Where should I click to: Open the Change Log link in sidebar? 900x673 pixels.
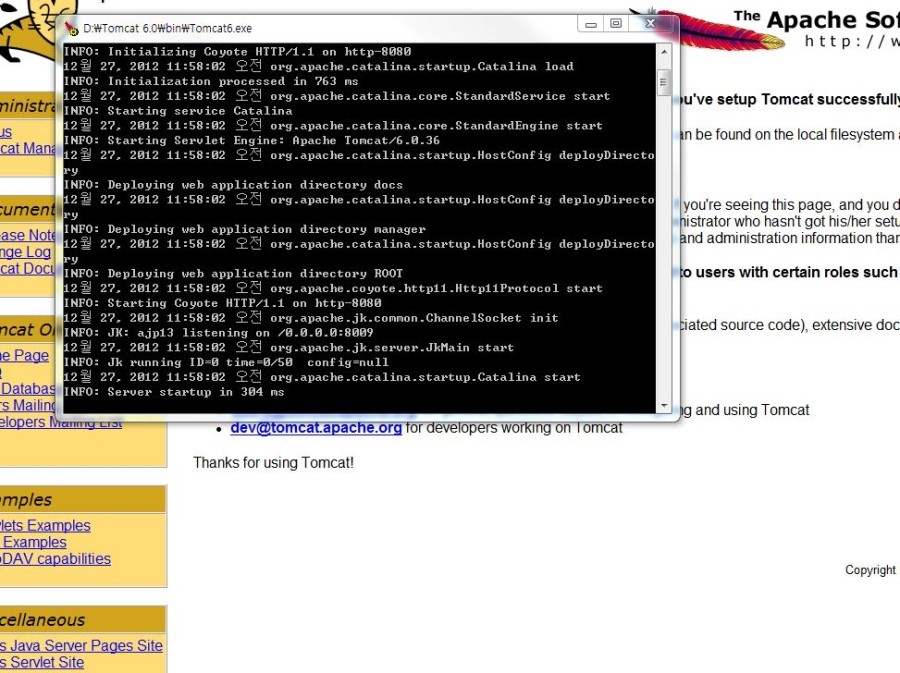click(x=25, y=252)
